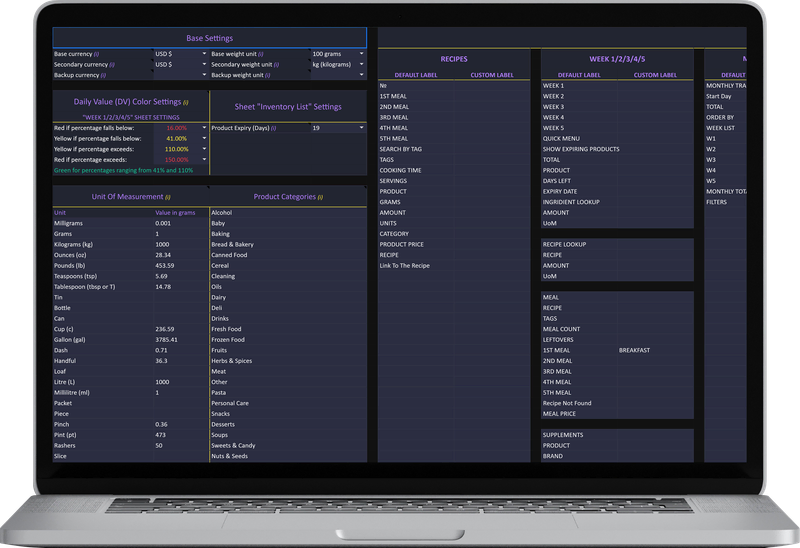Image resolution: width=800 pixels, height=548 pixels.
Task: Open the Base weight unit dropdown arrow
Action: point(361,54)
